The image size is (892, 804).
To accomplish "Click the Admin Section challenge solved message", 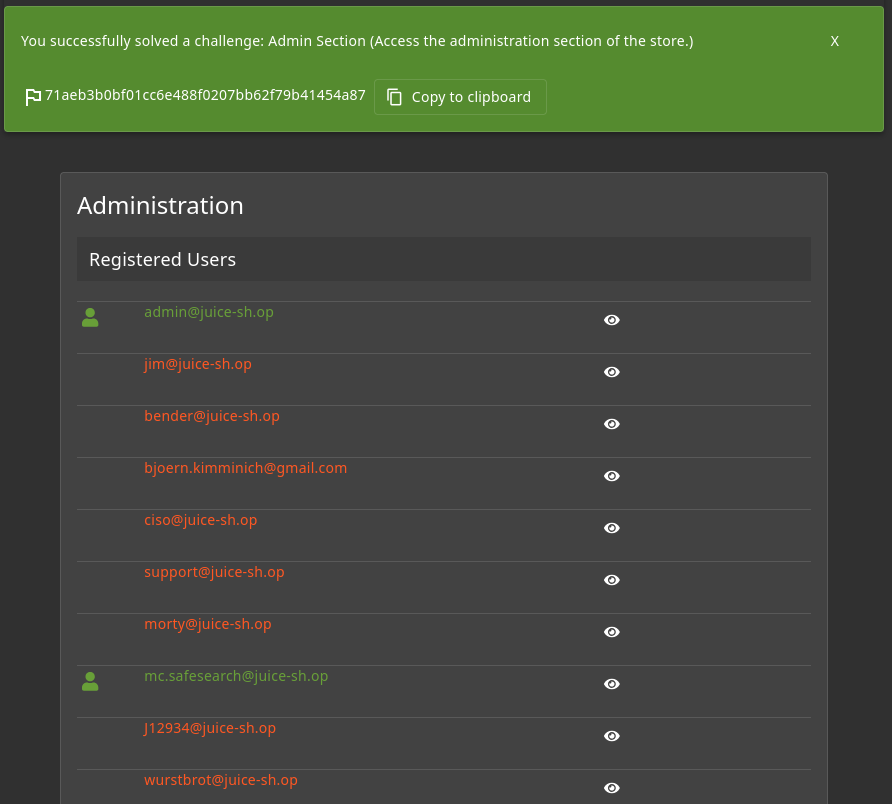I will pos(357,41).
